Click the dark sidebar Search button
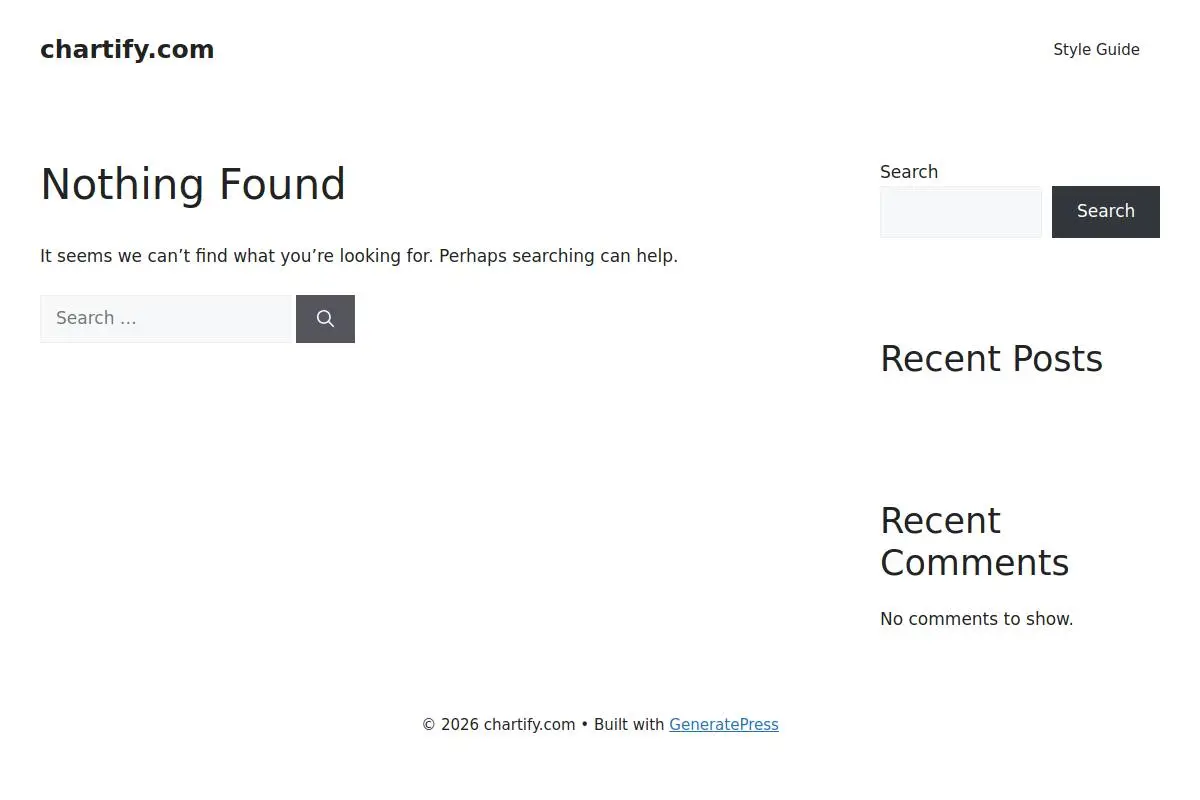1200x800 pixels. coord(1106,212)
